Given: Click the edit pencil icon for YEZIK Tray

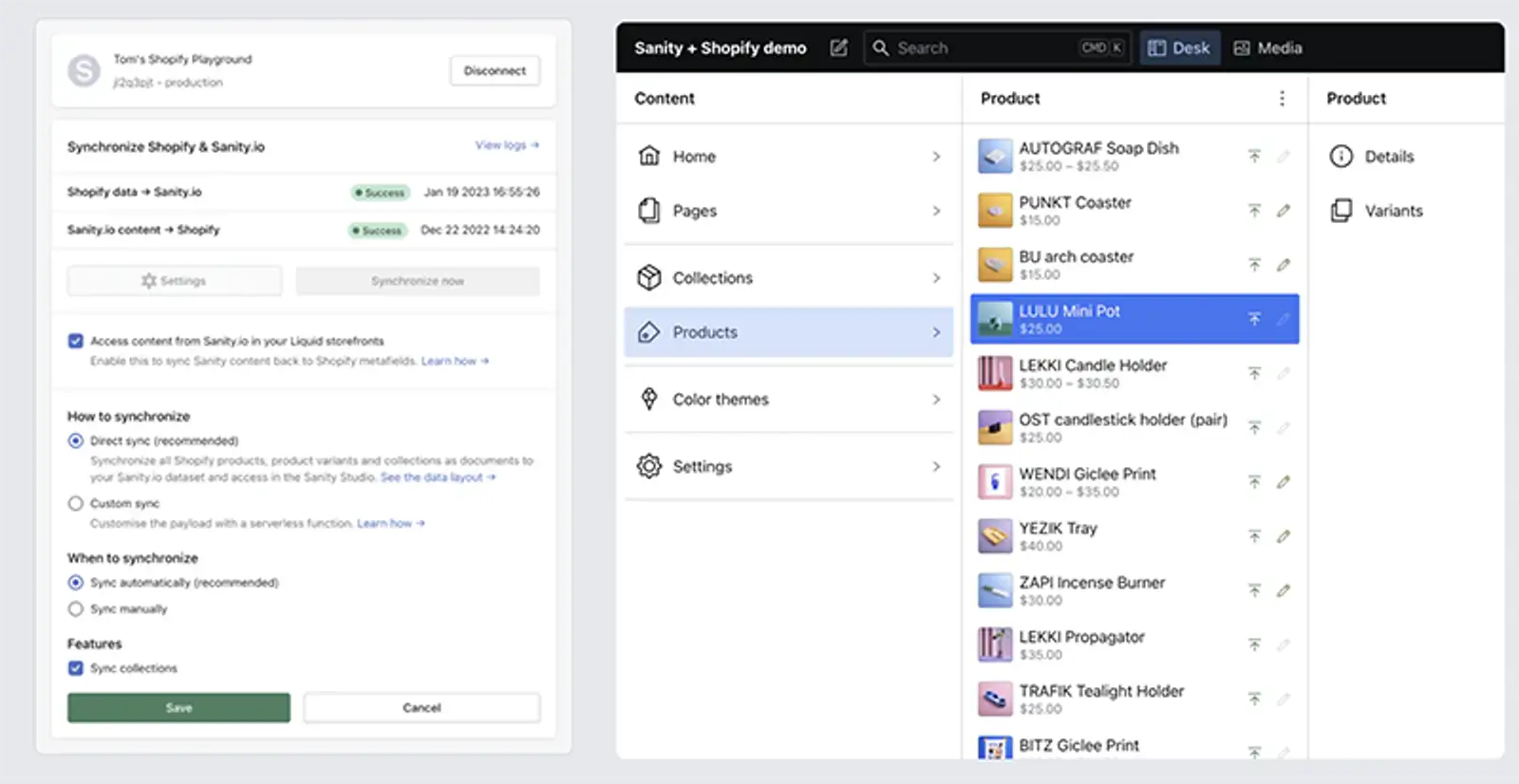Looking at the screenshot, I should [x=1284, y=536].
